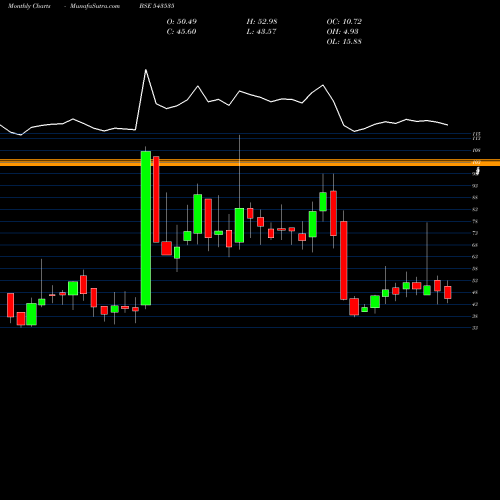
Task: Click the tallest green candlestick
Action: coord(146,228)
